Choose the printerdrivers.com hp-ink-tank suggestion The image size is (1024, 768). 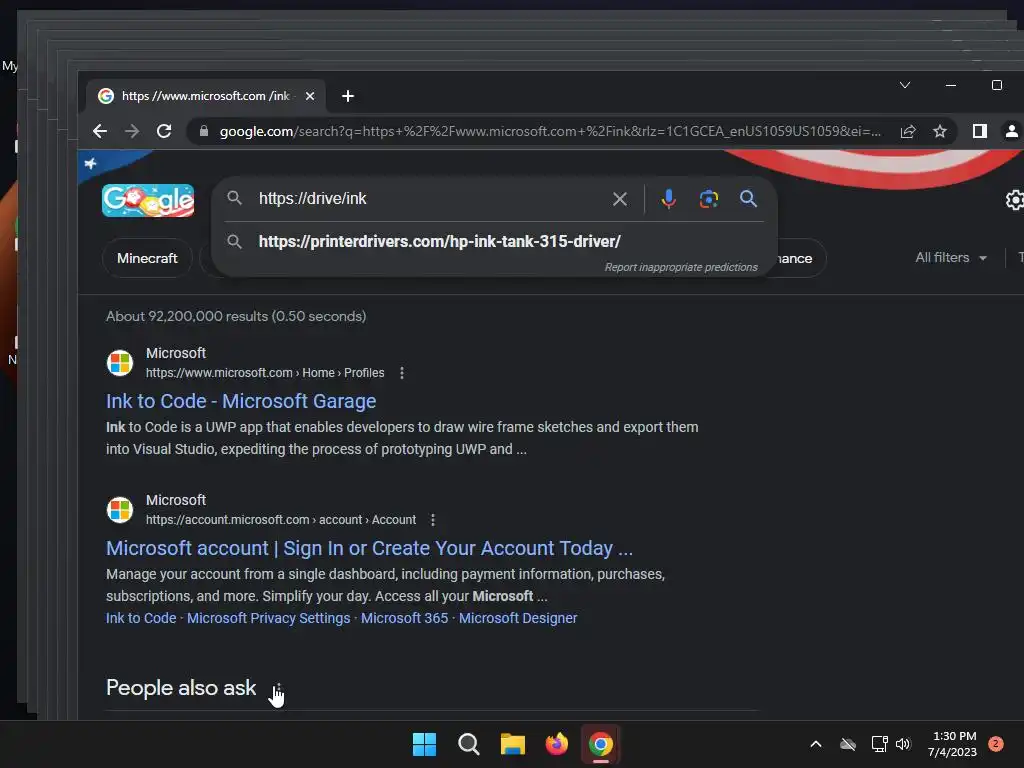440,242
